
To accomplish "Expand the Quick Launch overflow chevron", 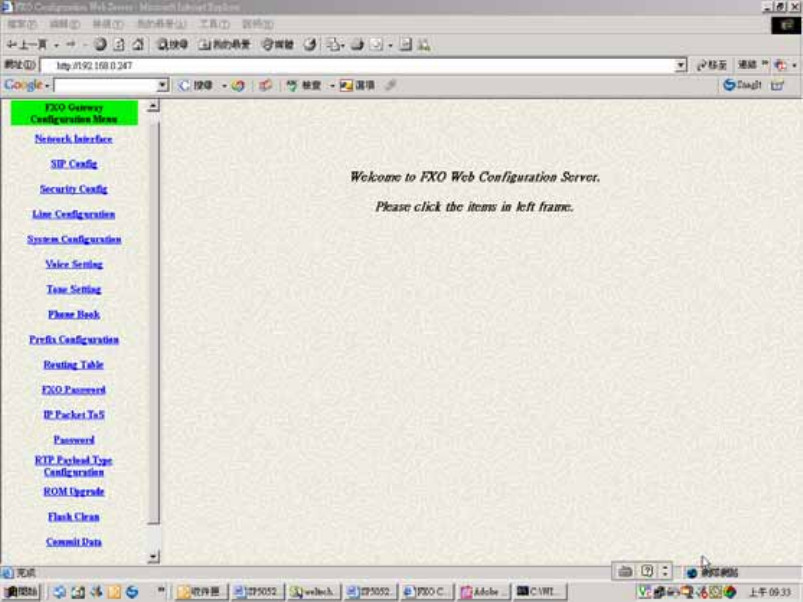I will 161,590.
